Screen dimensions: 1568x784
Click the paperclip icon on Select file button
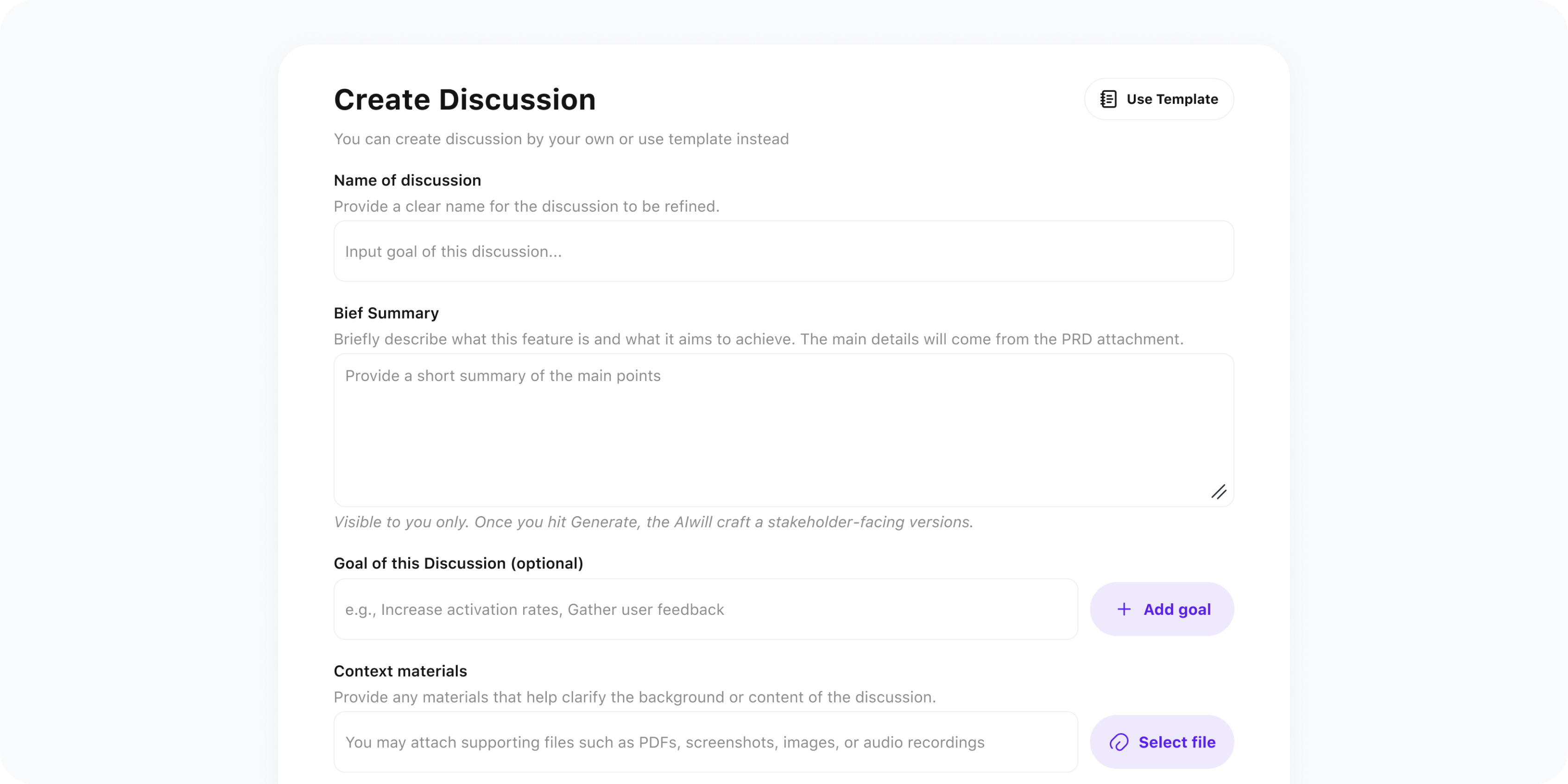click(x=1120, y=742)
